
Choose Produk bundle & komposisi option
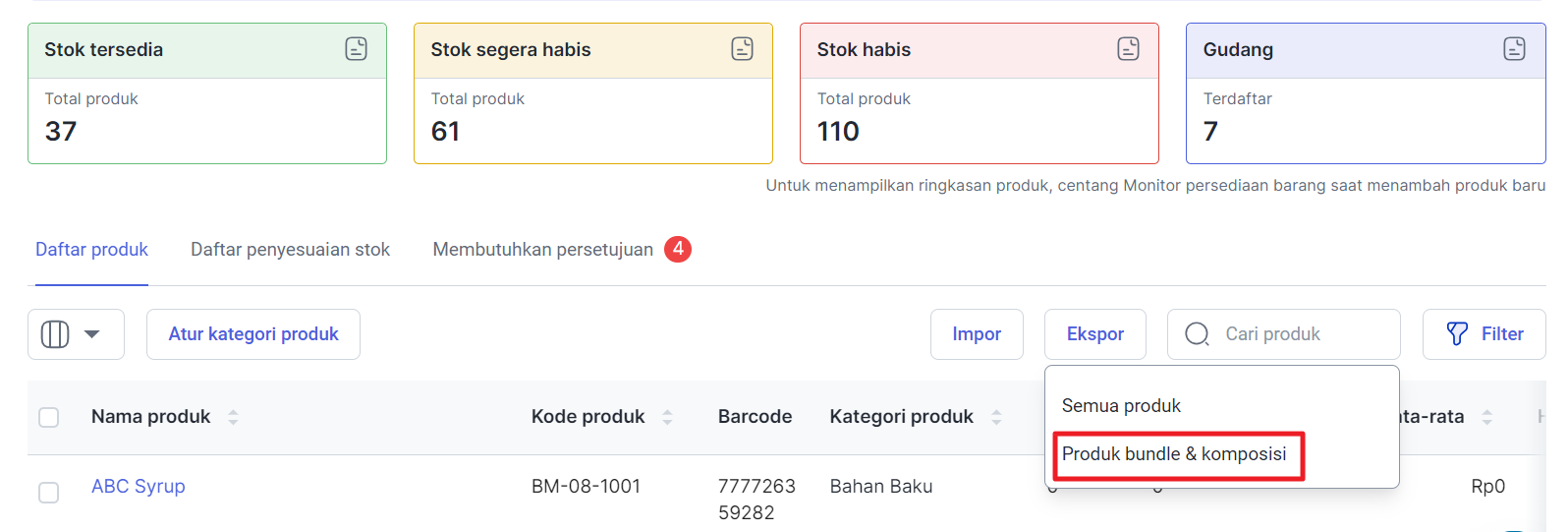point(1174,454)
